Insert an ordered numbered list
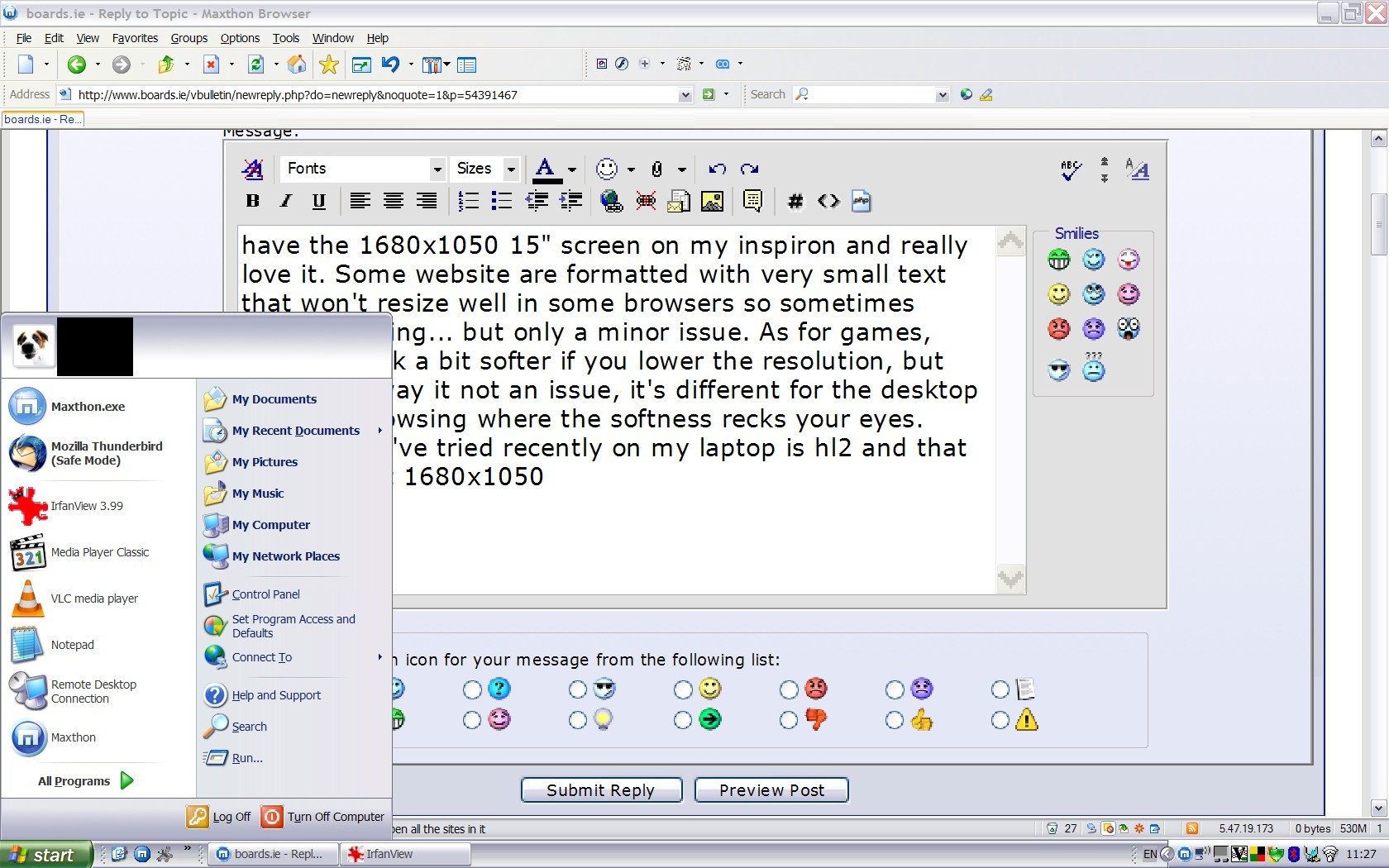Screen dimensions: 1389x868 point(469,201)
